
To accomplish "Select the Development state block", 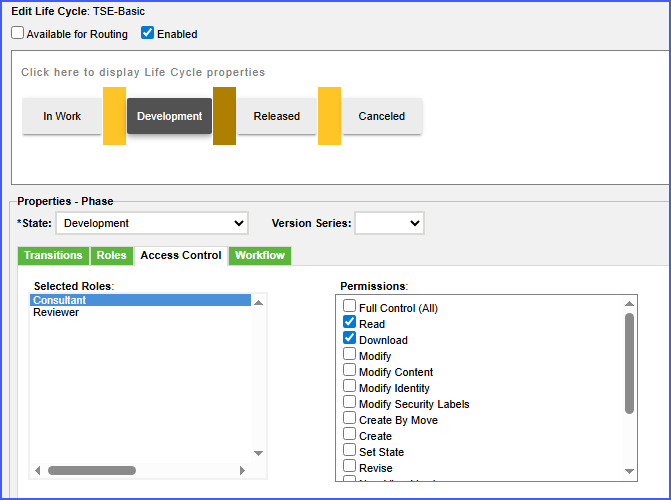I will point(169,116).
